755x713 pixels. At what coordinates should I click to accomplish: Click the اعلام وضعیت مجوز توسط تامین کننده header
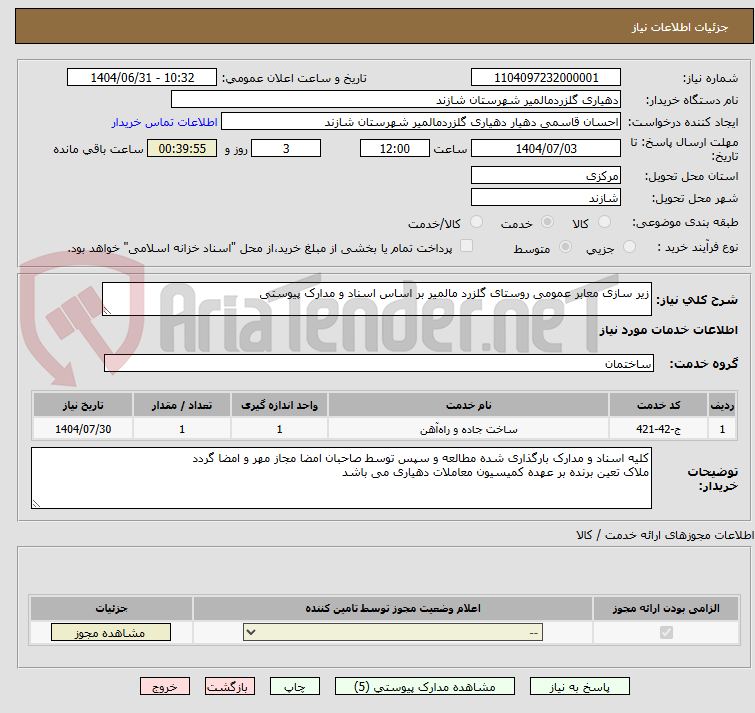[393, 608]
